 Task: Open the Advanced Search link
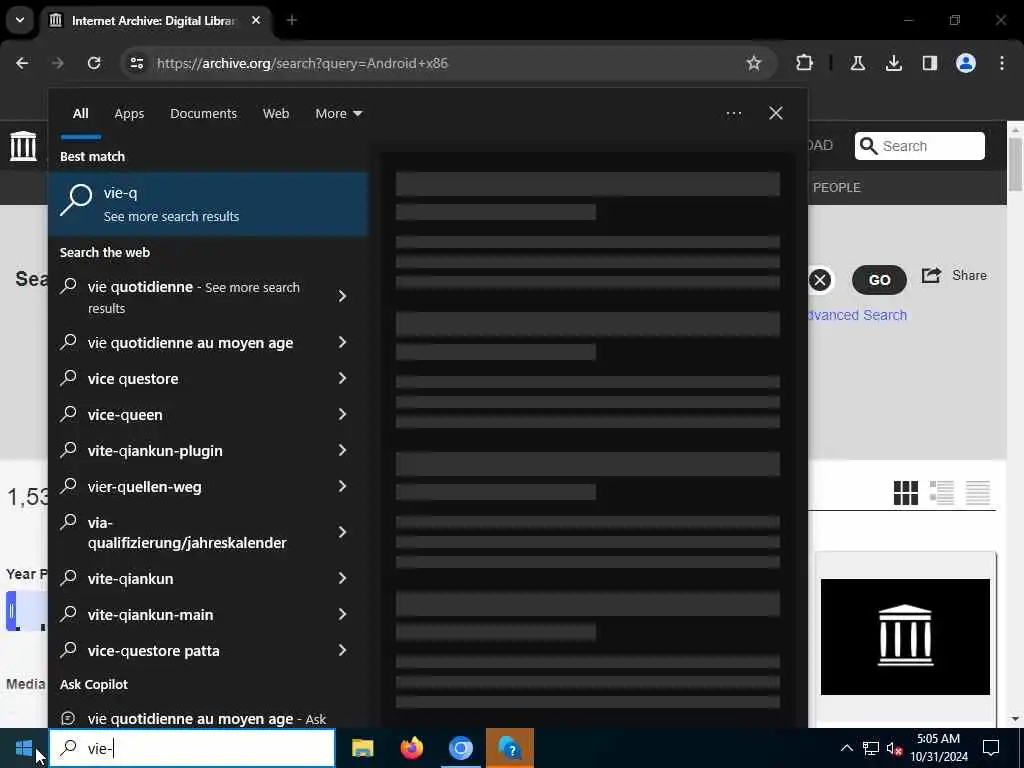tap(857, 315)
